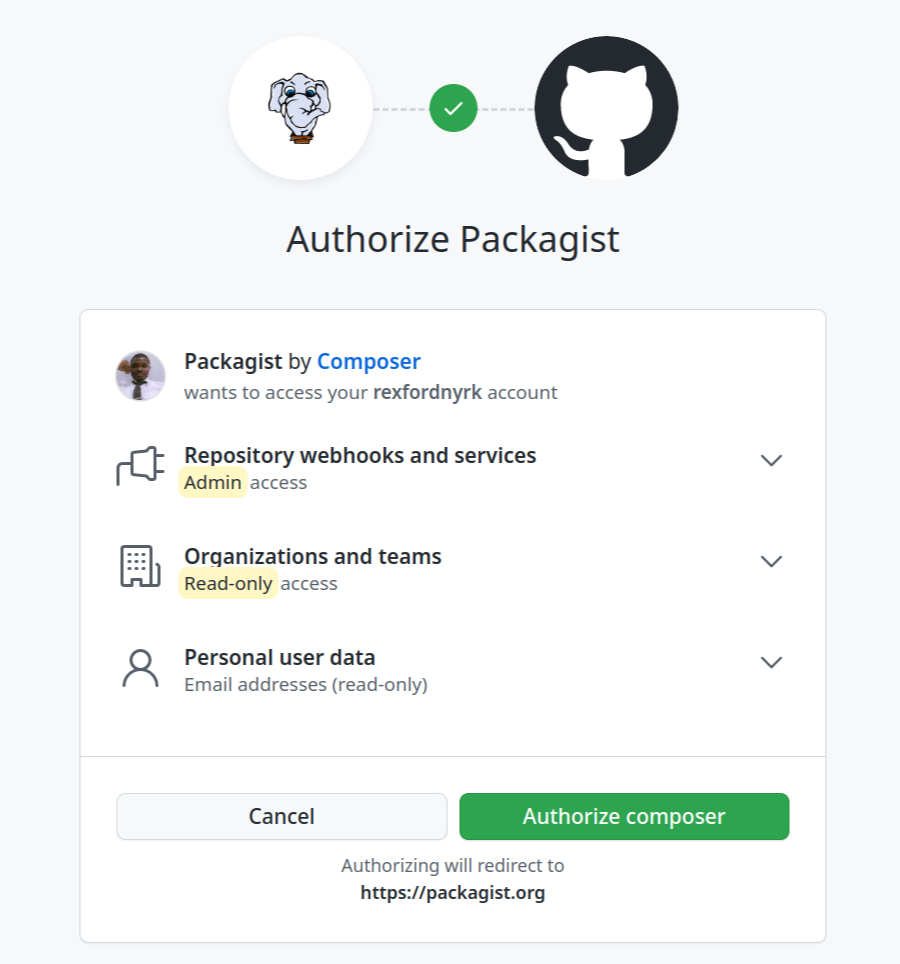Click the megaphone webhook permission icon
The width and height of the screenshot is (900, 964).
tap(140, 465)
